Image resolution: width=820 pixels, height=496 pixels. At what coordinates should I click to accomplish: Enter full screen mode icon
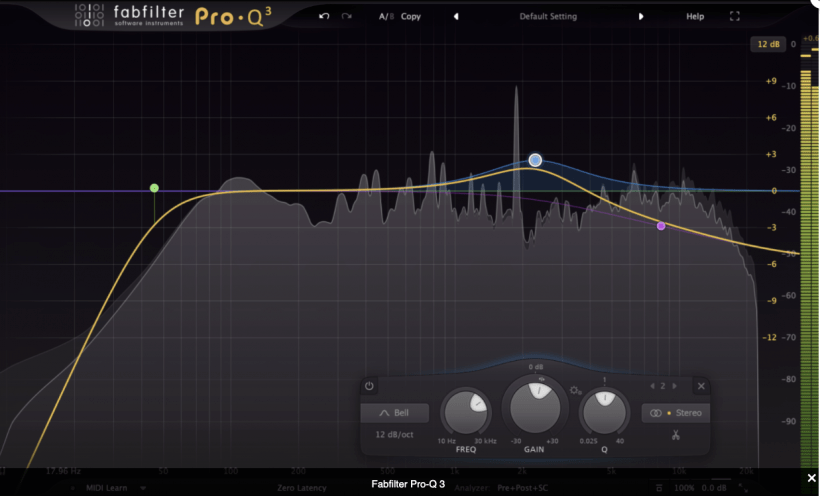pos(735,16)
